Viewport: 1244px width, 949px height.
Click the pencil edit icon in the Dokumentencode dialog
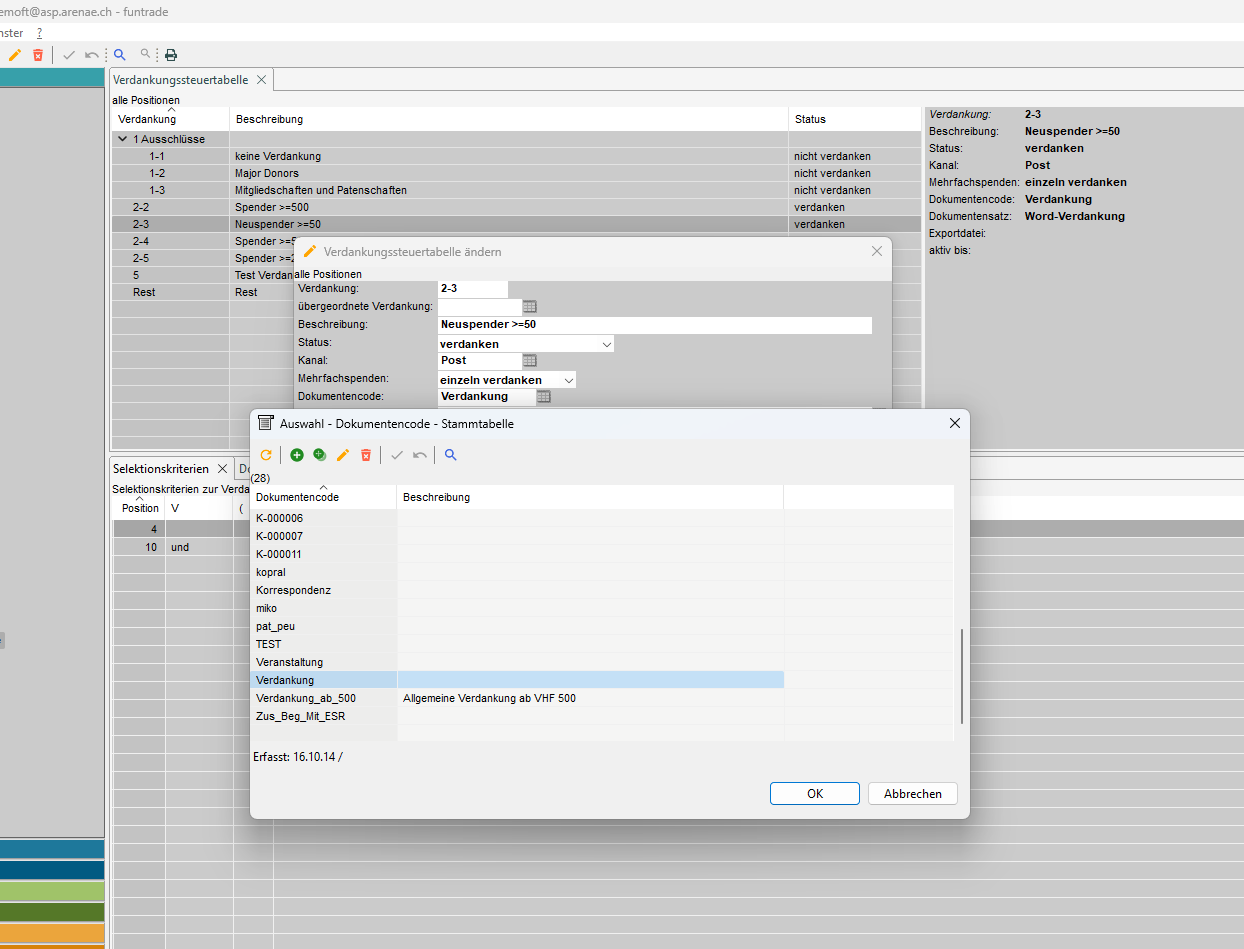pyautogui.click(x=343, y=455)
